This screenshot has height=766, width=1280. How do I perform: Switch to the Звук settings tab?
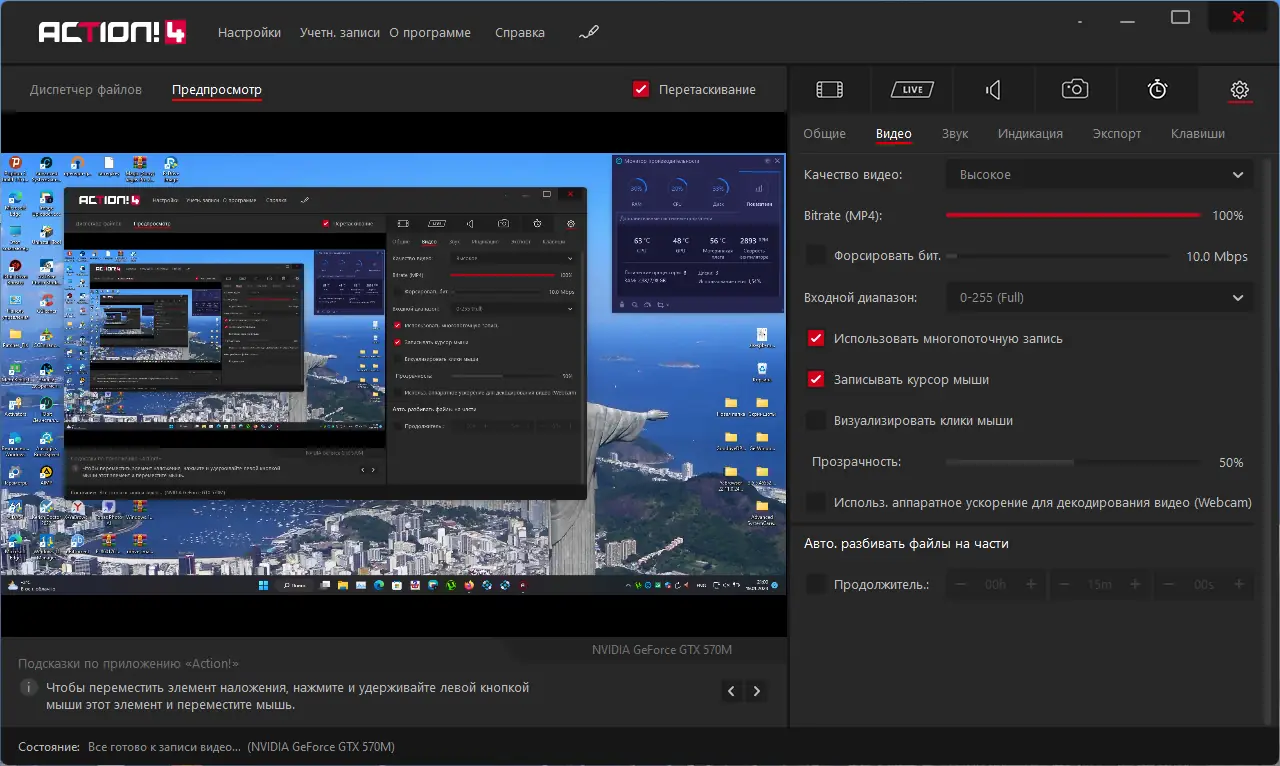[955, 134]
